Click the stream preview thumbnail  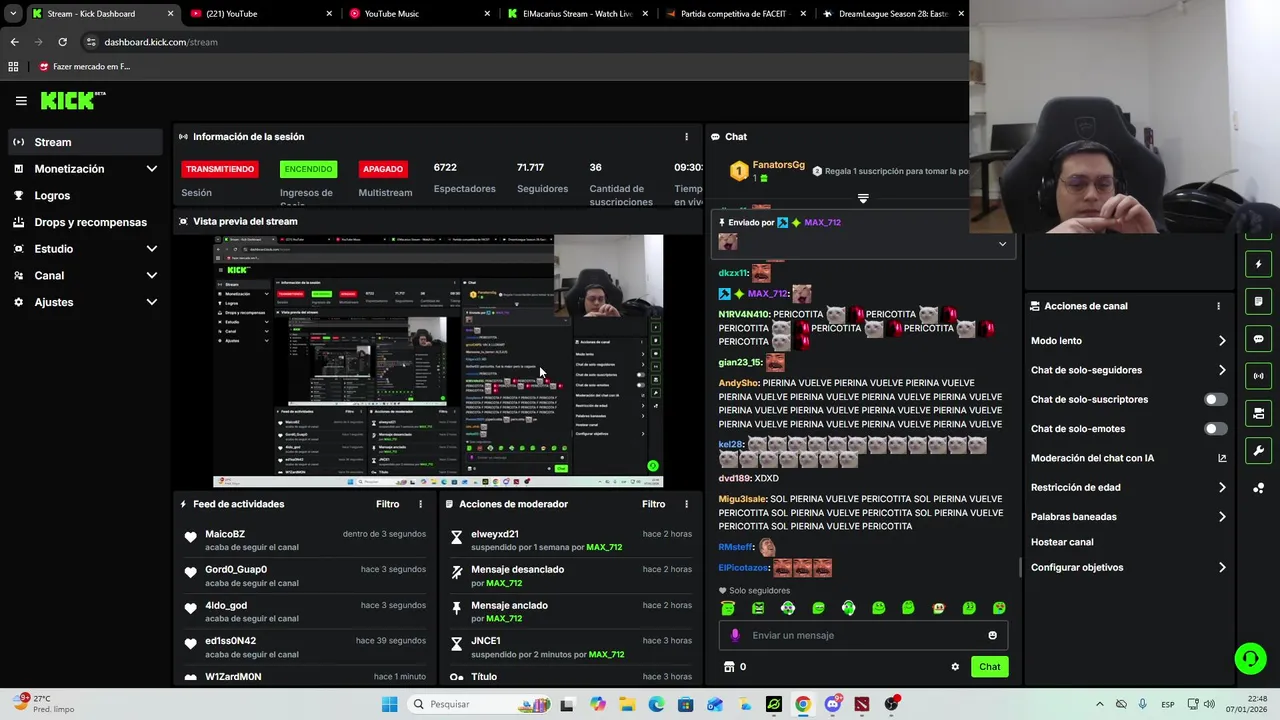438,361
